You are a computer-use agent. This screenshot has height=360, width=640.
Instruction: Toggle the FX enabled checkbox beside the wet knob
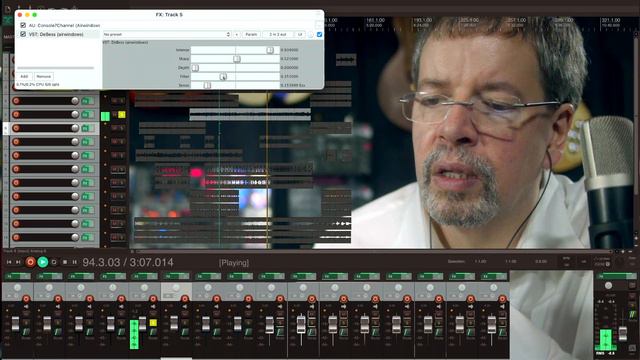(319, 35)
